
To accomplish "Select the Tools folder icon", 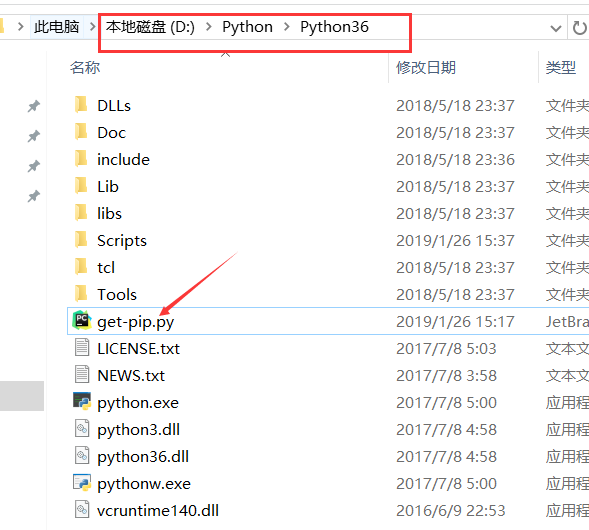I will (81, 294).
